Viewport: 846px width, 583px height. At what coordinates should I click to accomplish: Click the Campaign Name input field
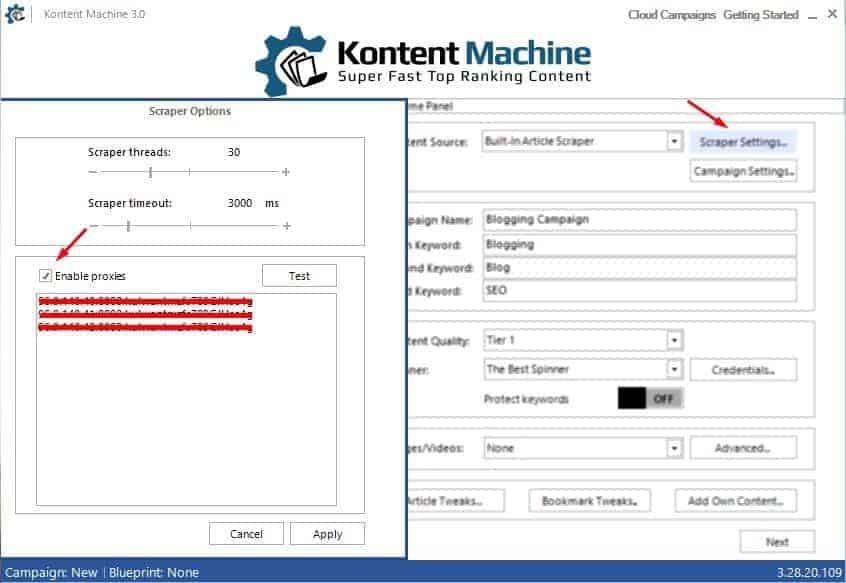click(x=639, y=220)
